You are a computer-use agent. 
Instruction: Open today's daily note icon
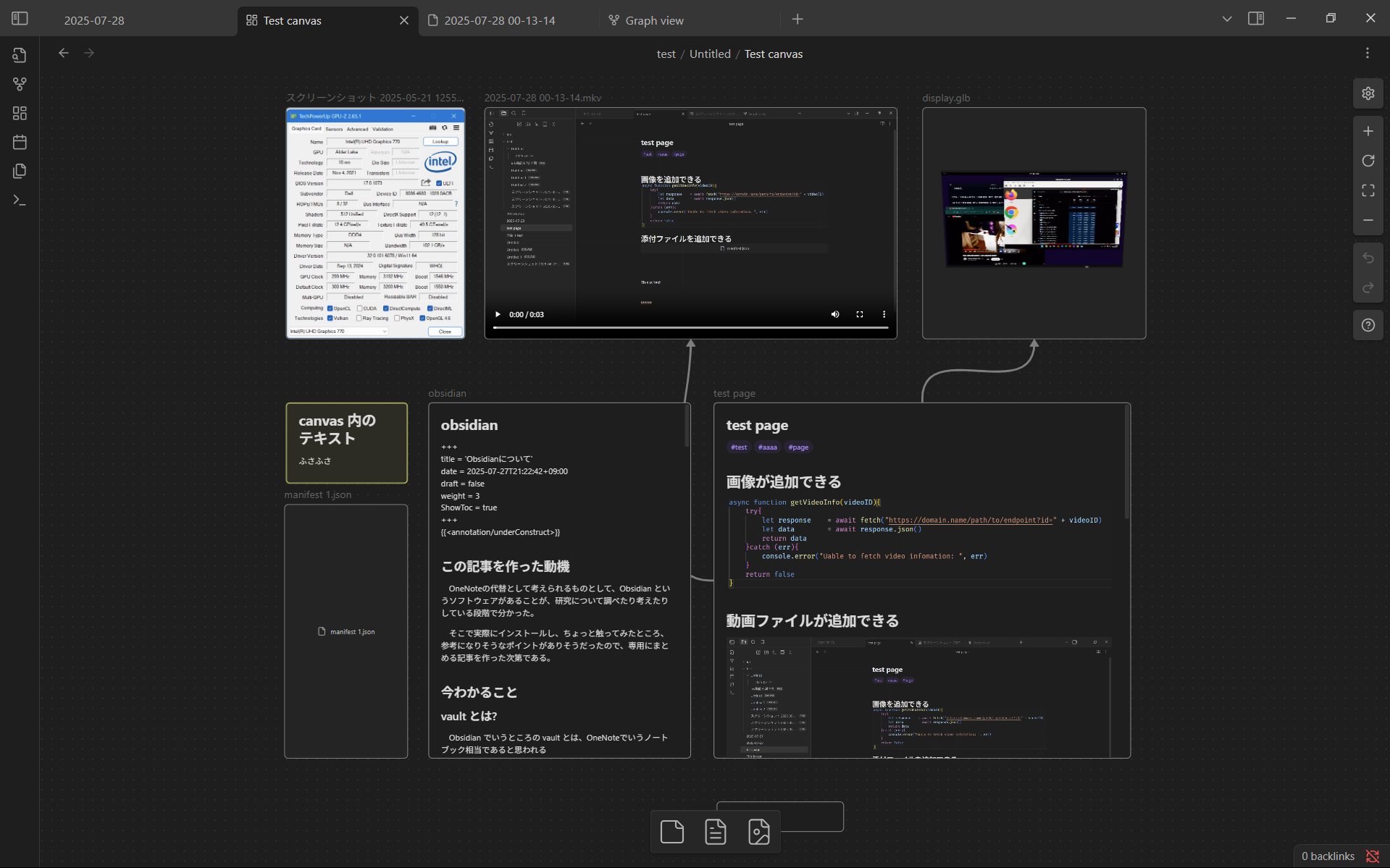20,143
